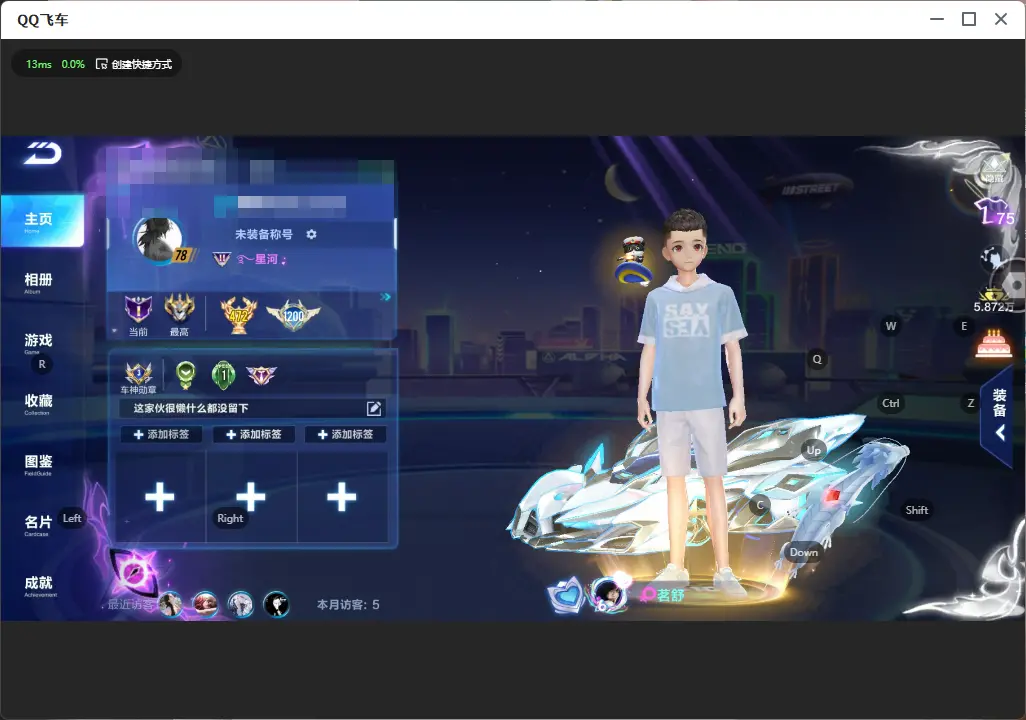The image size is (1026, 720).
Task: Click the 0.0% packet loss indicator
Action: (73, 64)
